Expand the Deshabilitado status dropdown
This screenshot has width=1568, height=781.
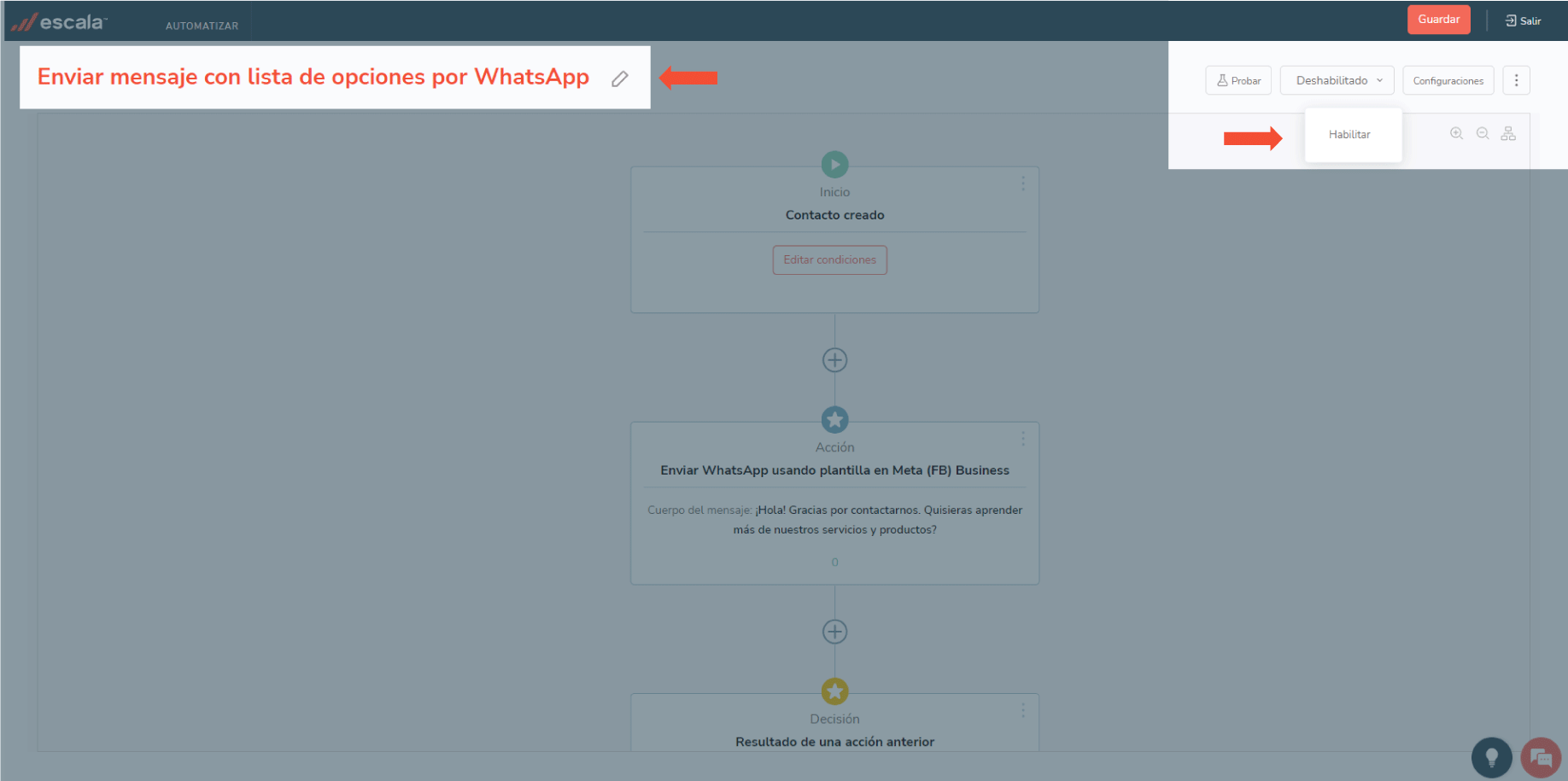click(x=1337, y=80)
